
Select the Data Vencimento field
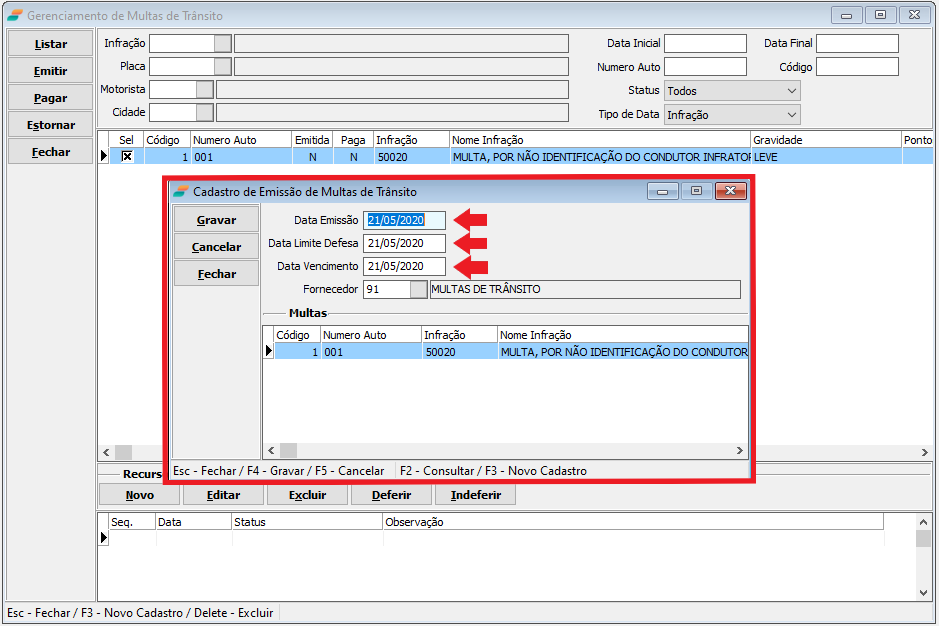[404, 266]
